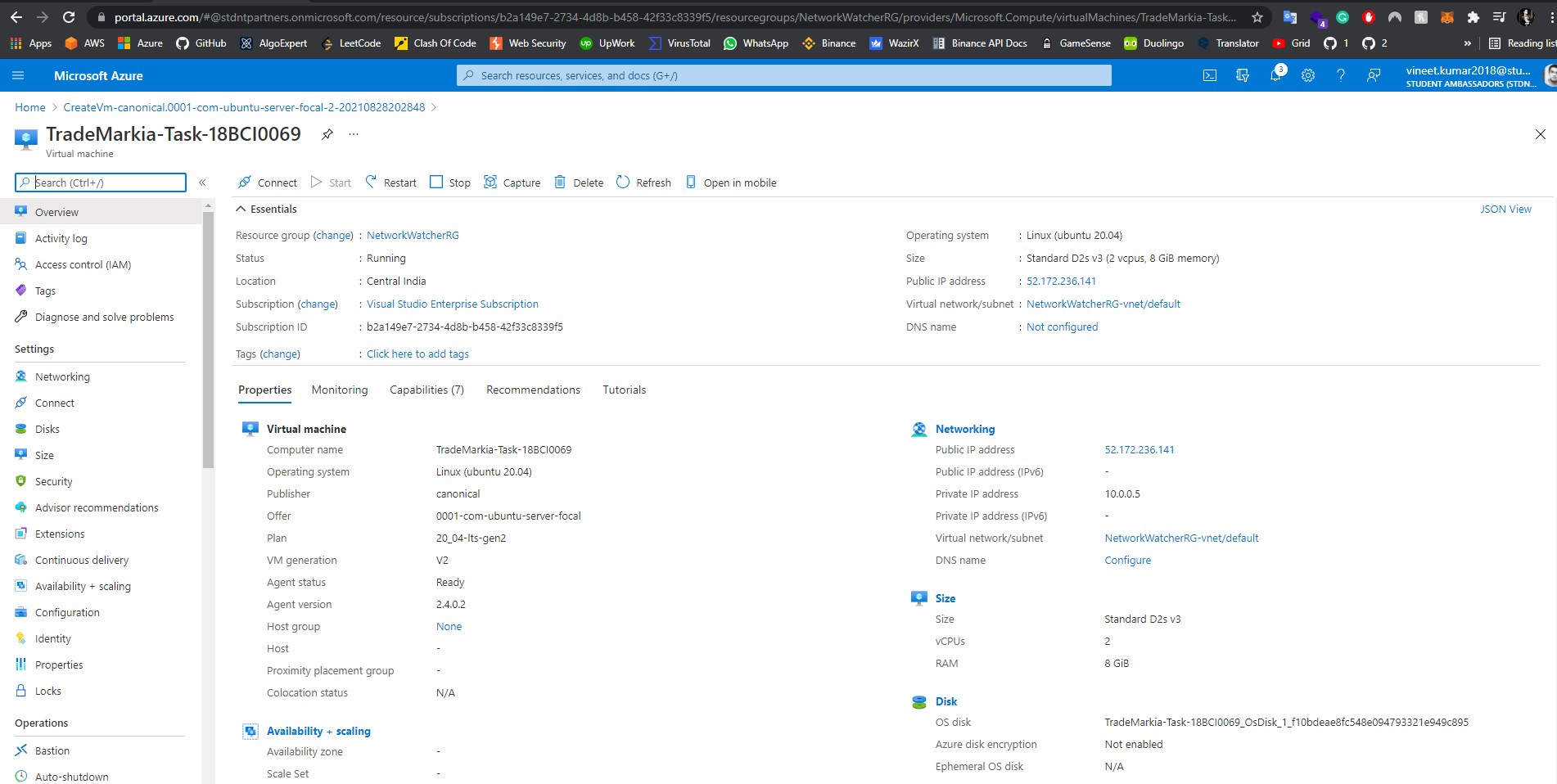Click Not configured DNS name link

pos(1062,327)
